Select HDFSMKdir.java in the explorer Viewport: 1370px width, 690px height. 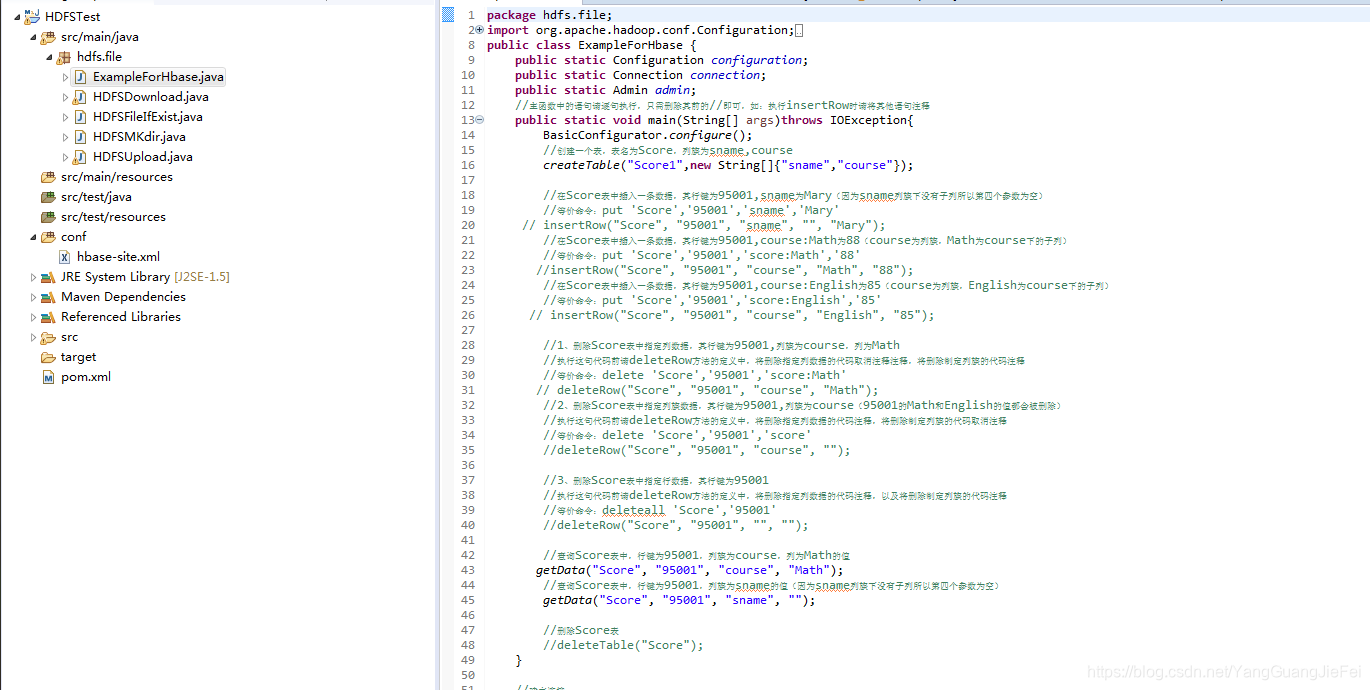[139, 137]
